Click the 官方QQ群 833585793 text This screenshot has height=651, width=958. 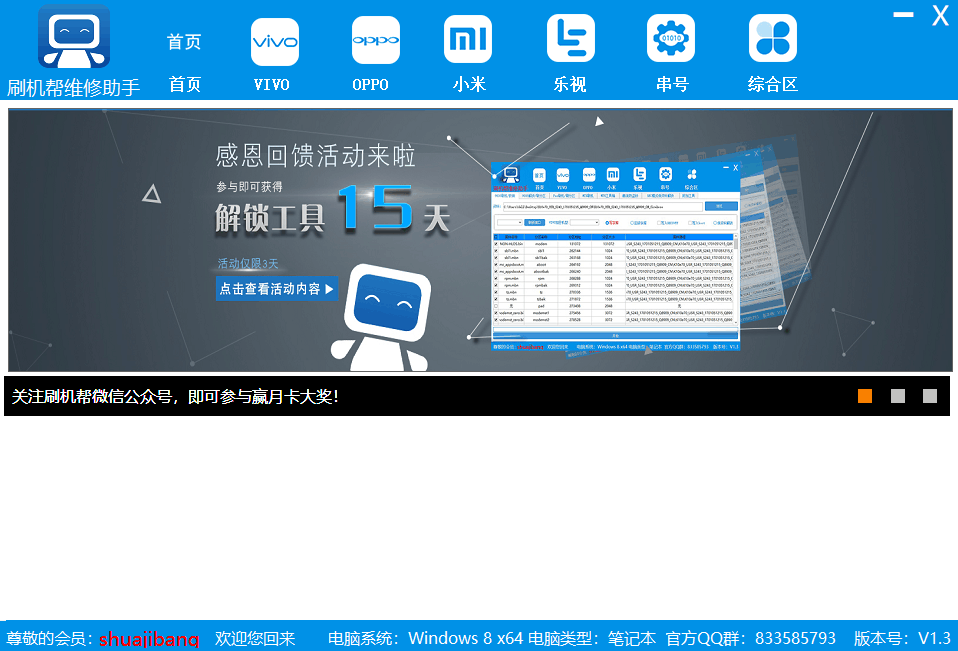[x=751, y=639]
